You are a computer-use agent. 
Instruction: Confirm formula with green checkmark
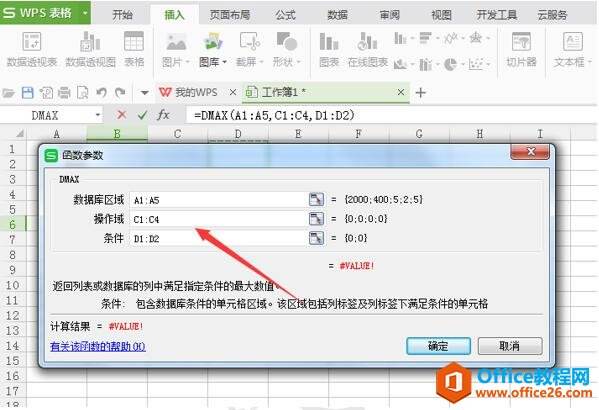(142, 115)
